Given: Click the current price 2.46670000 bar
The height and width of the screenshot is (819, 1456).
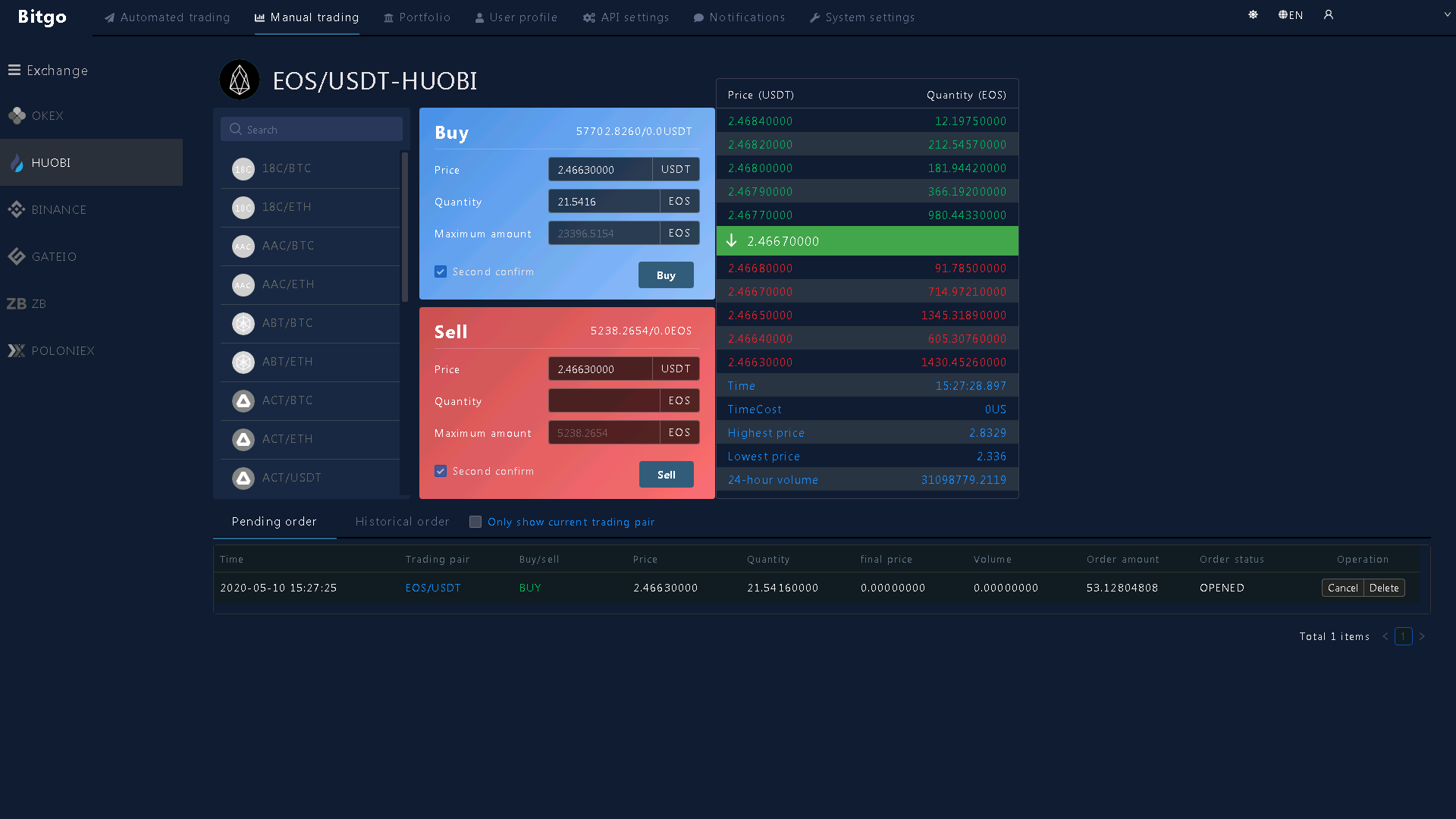Looking at the screenshot, I should pyautogui.click(x=867, y=240).
